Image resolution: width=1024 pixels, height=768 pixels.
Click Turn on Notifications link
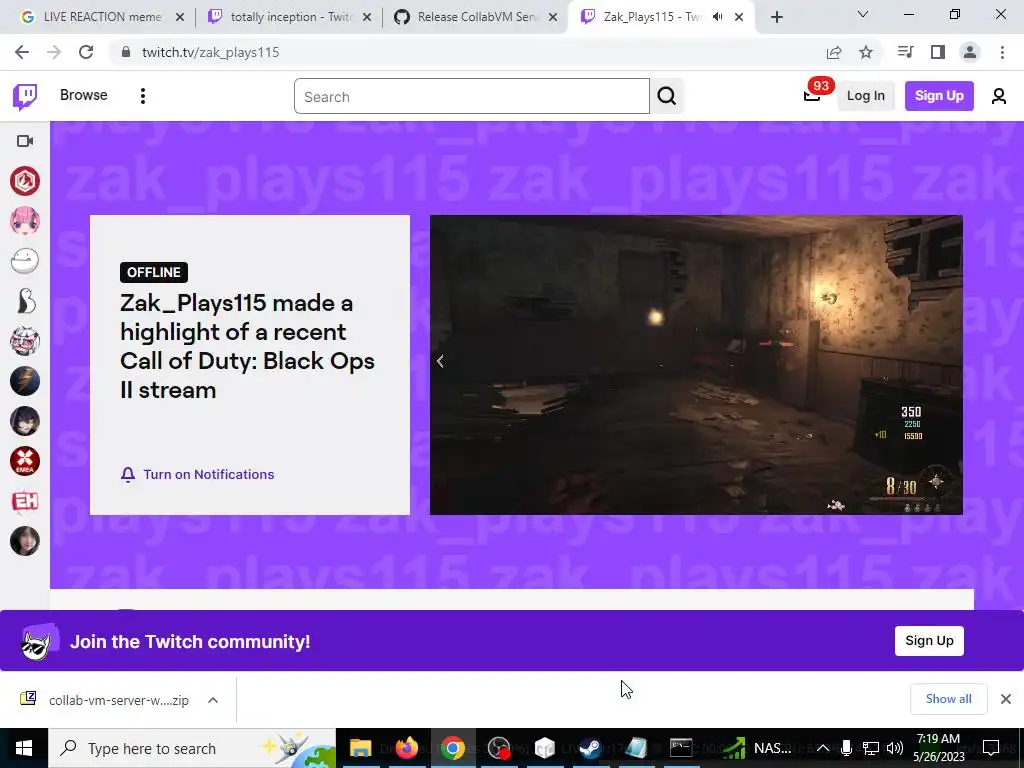point(208,475)
